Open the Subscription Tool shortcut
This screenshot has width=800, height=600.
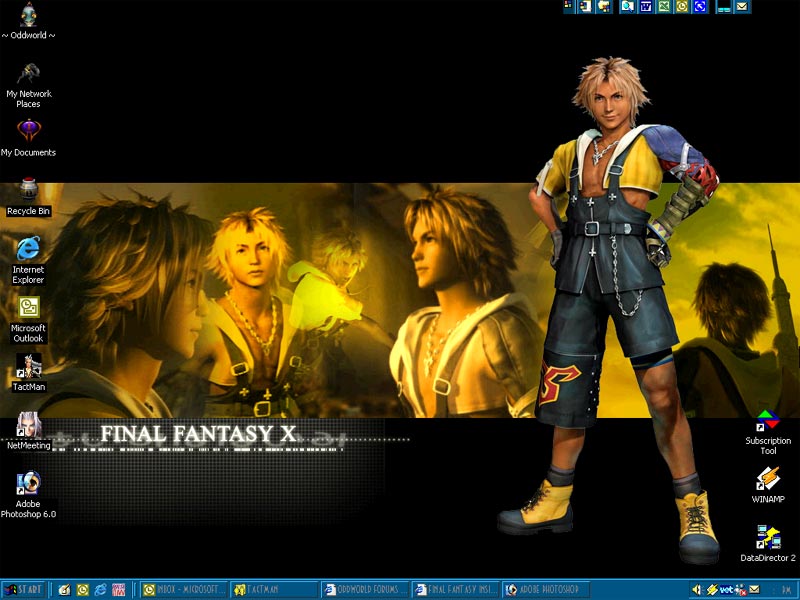[767, 420]
